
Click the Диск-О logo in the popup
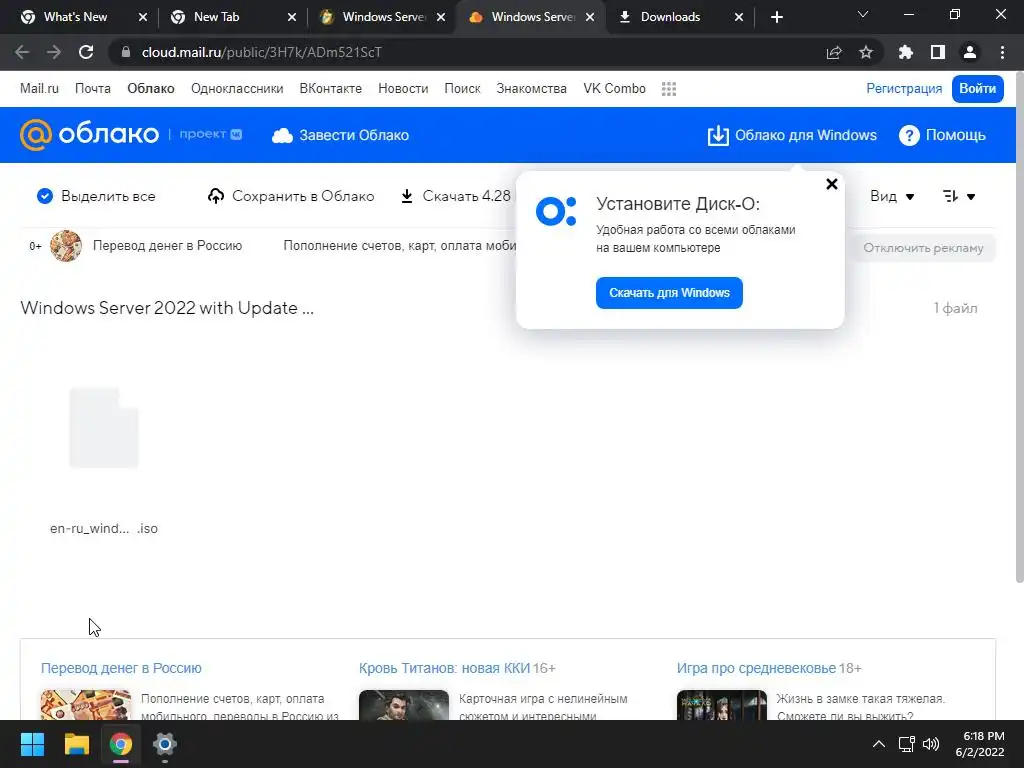tap(556, 211)
